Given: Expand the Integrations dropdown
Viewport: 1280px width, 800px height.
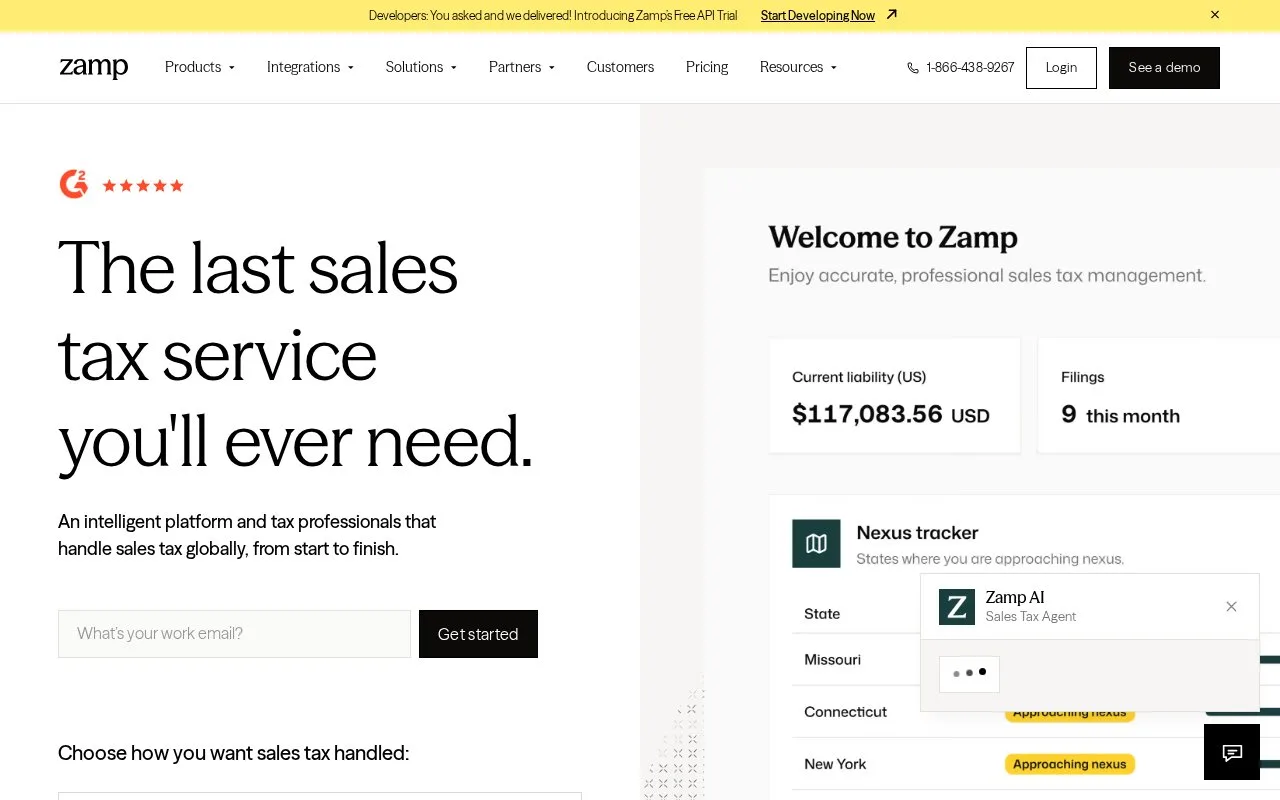Looking at the screenshot, I should coord(310,67).
